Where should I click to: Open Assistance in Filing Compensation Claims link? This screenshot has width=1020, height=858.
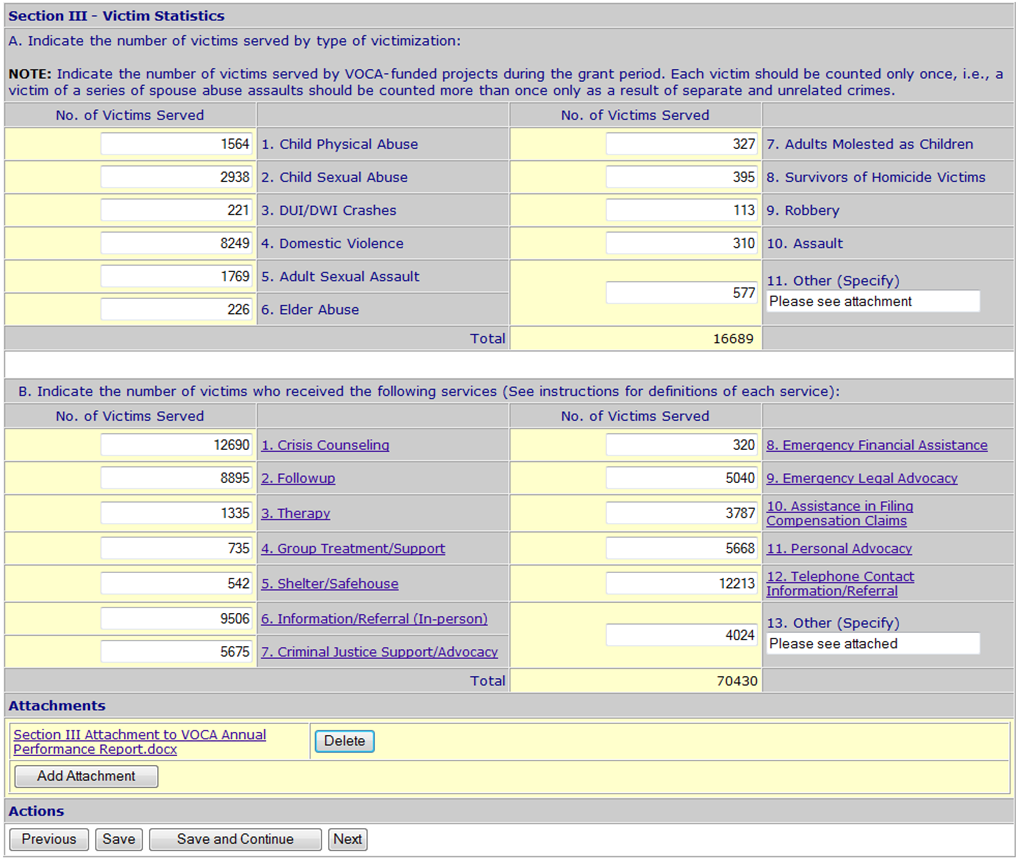coord(840,513)
